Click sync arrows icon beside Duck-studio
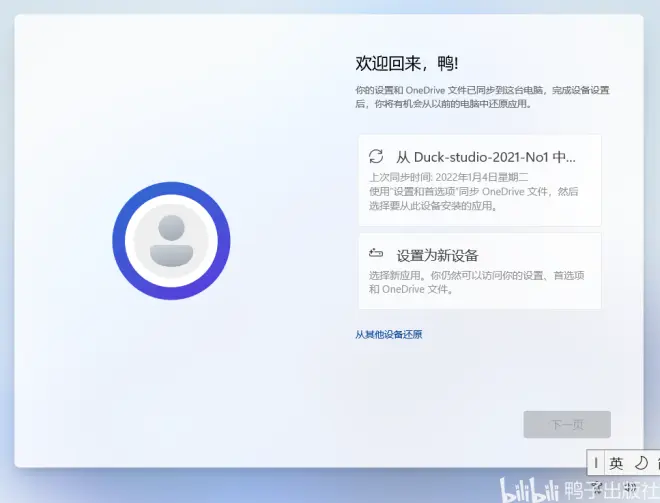 click(376, 156)
